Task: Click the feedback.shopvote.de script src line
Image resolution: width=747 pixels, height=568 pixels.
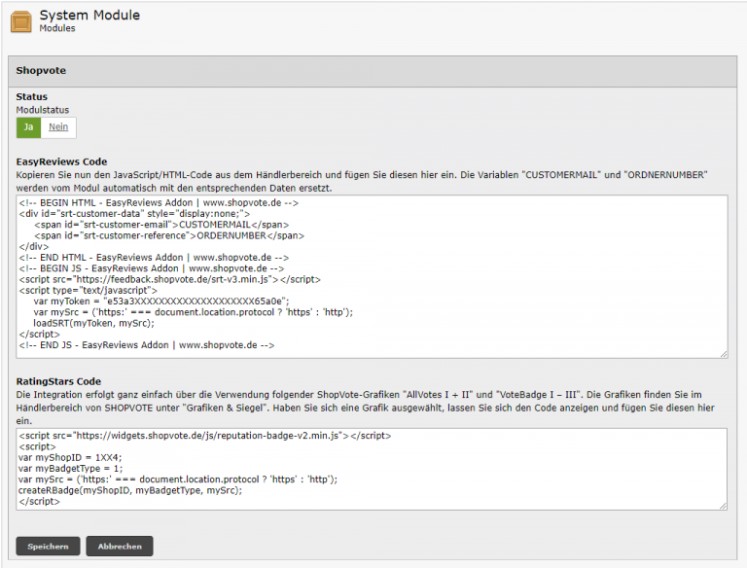Action: click(x=170, y=279)
